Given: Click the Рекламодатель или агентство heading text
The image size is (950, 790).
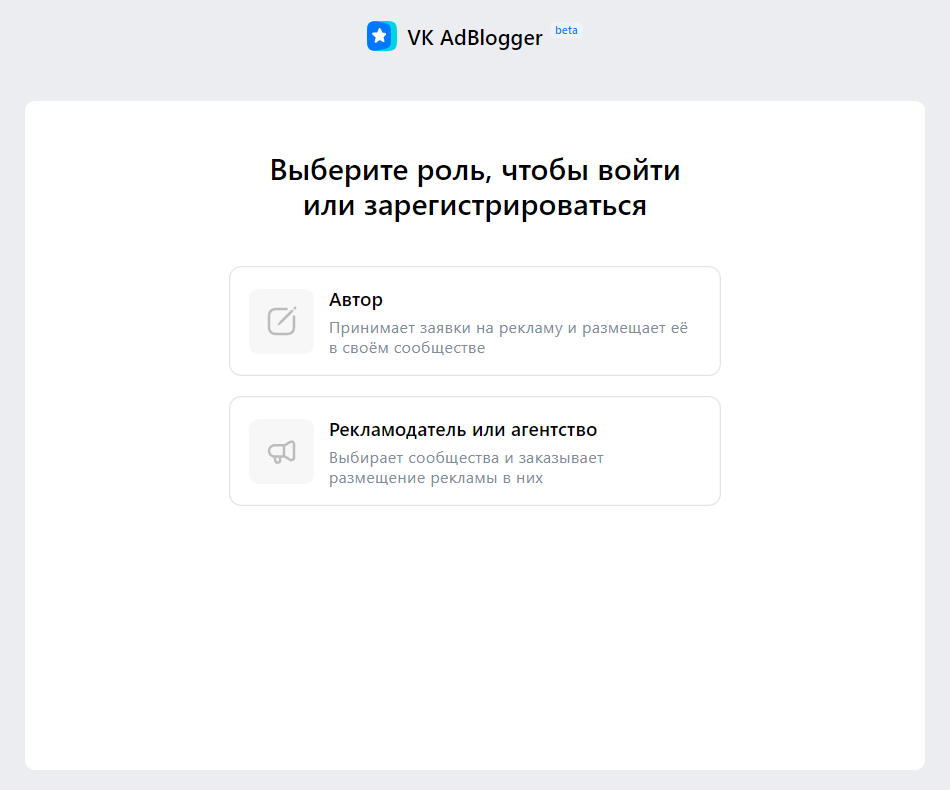Looking at the screenshot, I should 462,428.
